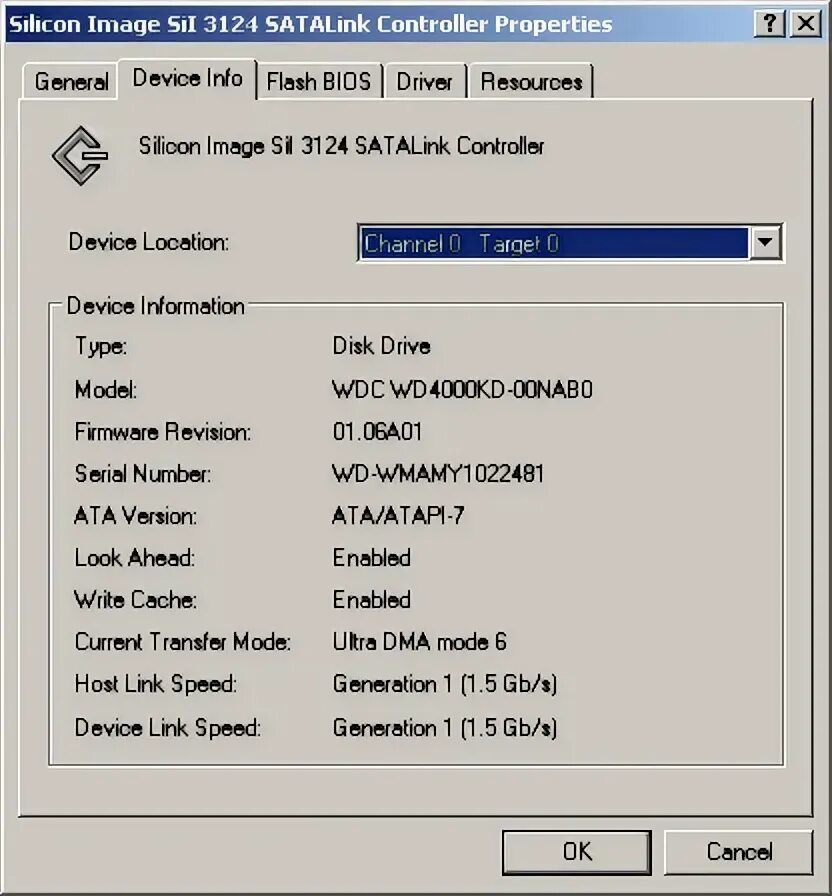Click the Silicon Image controller logo icon
Image resolution: width=832 pixels, height=896 pixels.
[80, 155]
